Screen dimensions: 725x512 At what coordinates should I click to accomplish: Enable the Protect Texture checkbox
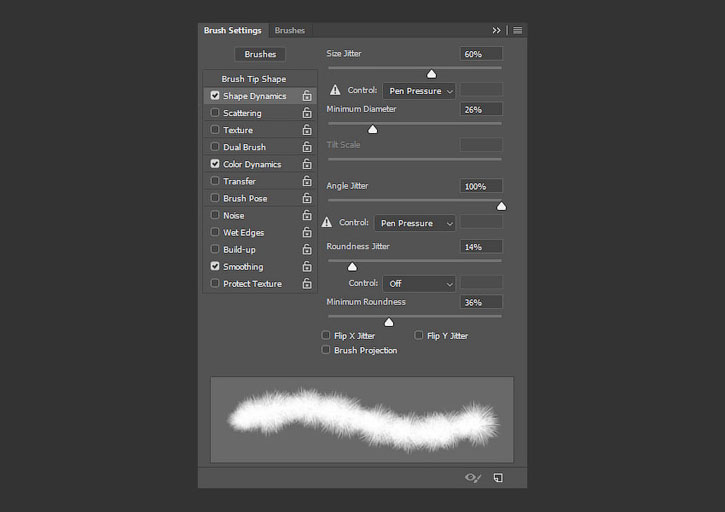(x=215, y=283)
